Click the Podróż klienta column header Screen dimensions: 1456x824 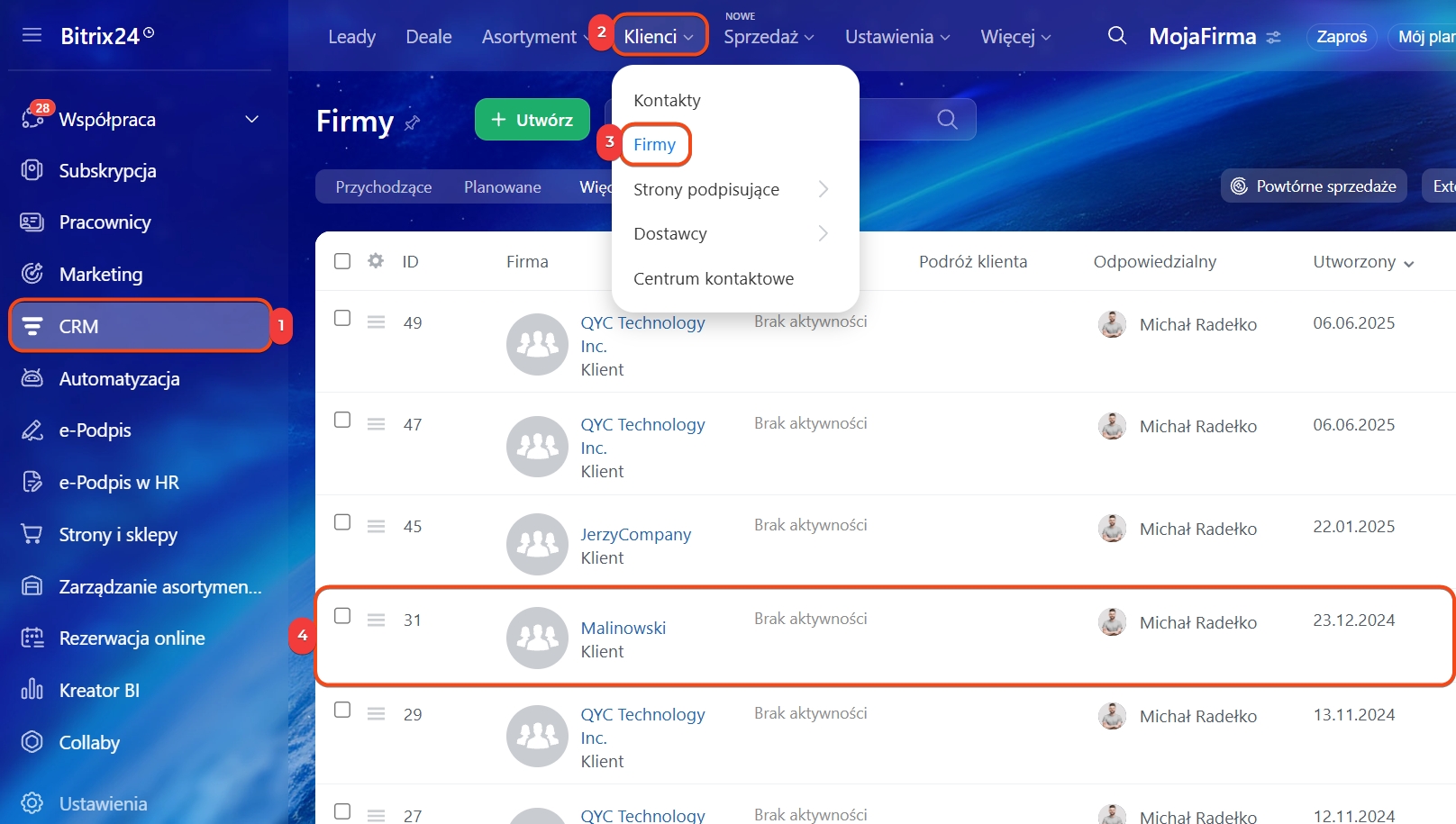pyautogui.click(x=973, y=261)
